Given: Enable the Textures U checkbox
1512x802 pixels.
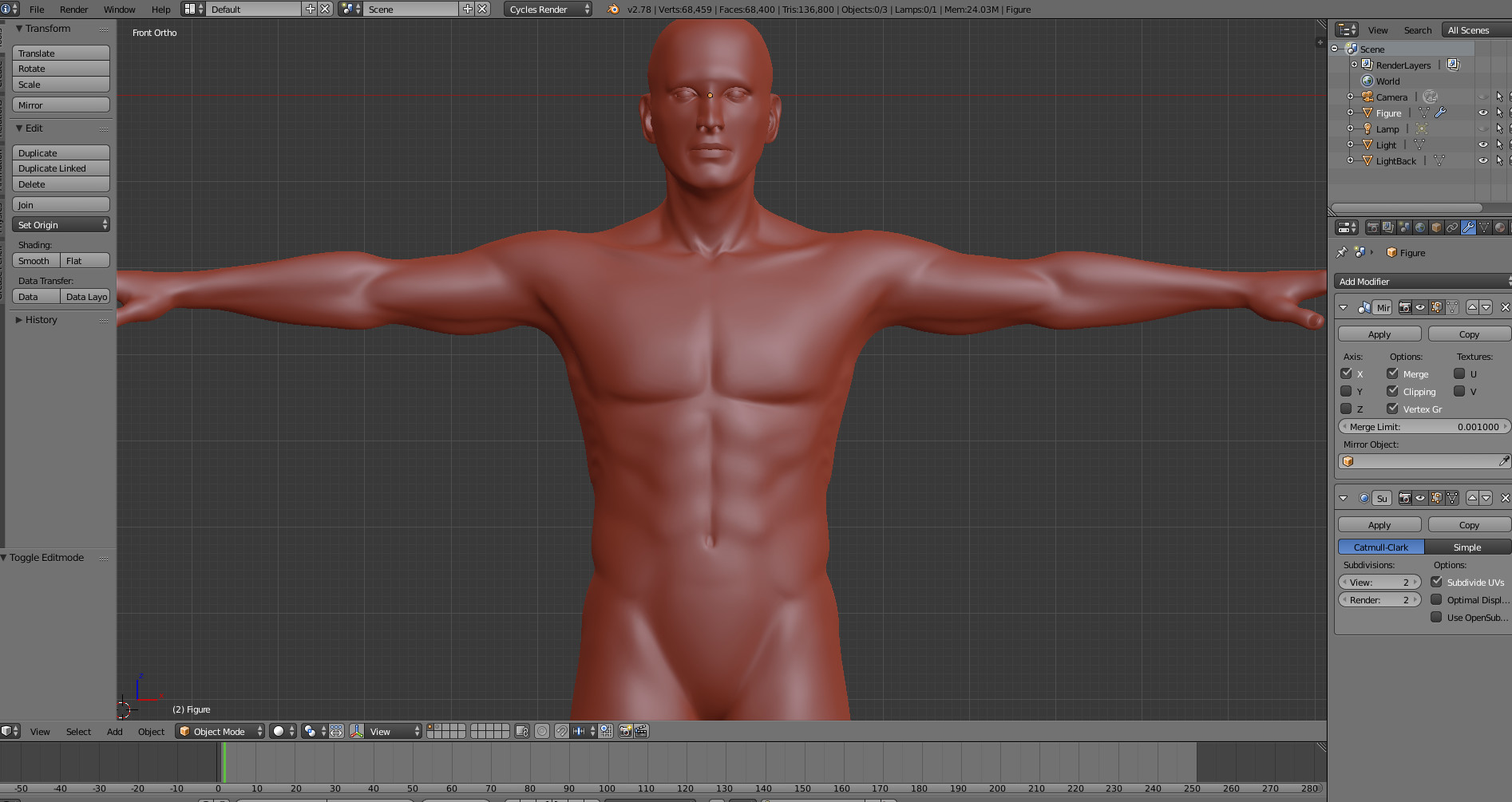Looking at the screenshot, I should coord(1459,373).
